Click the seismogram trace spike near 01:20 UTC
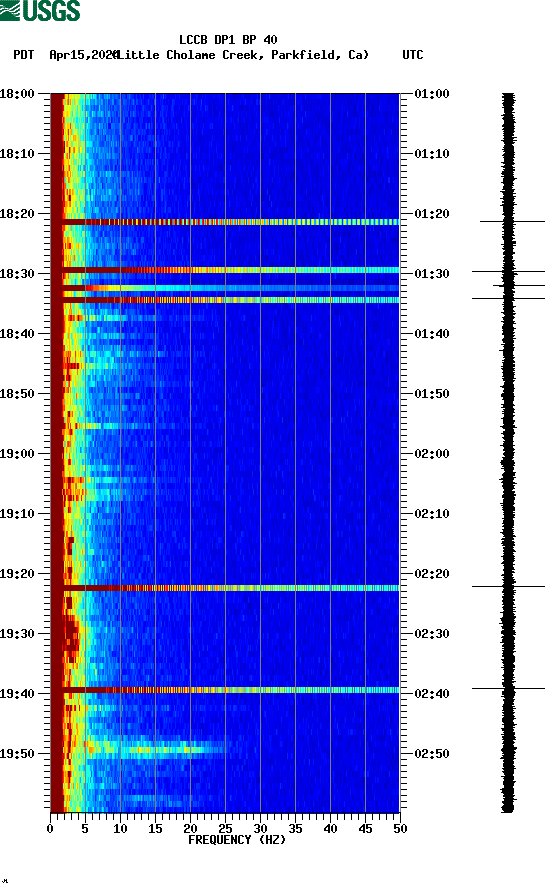552x892 pixels. [x=512, y=221]
